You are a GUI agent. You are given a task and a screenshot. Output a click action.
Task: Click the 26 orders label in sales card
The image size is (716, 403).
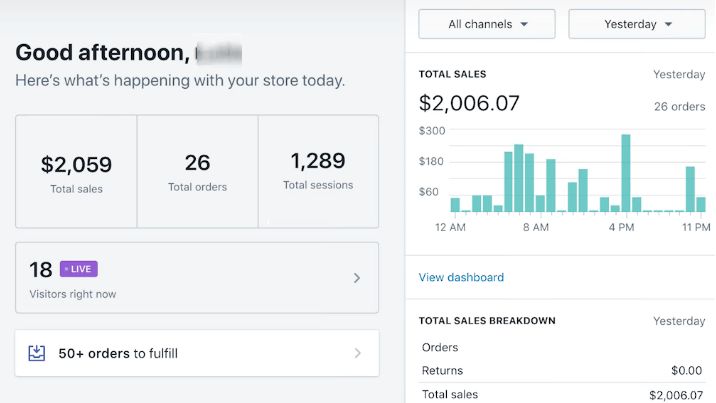click(x=679, y=106)
